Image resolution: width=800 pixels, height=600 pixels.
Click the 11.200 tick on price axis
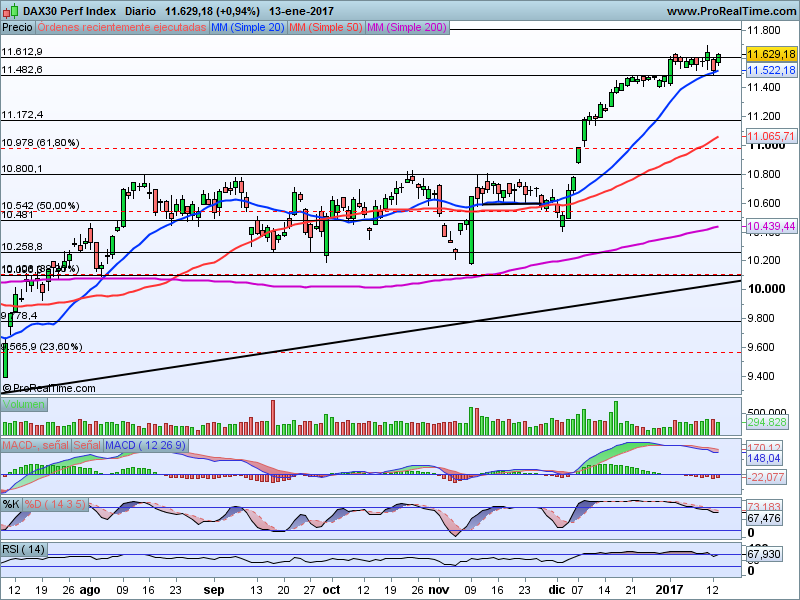(763, 116)
